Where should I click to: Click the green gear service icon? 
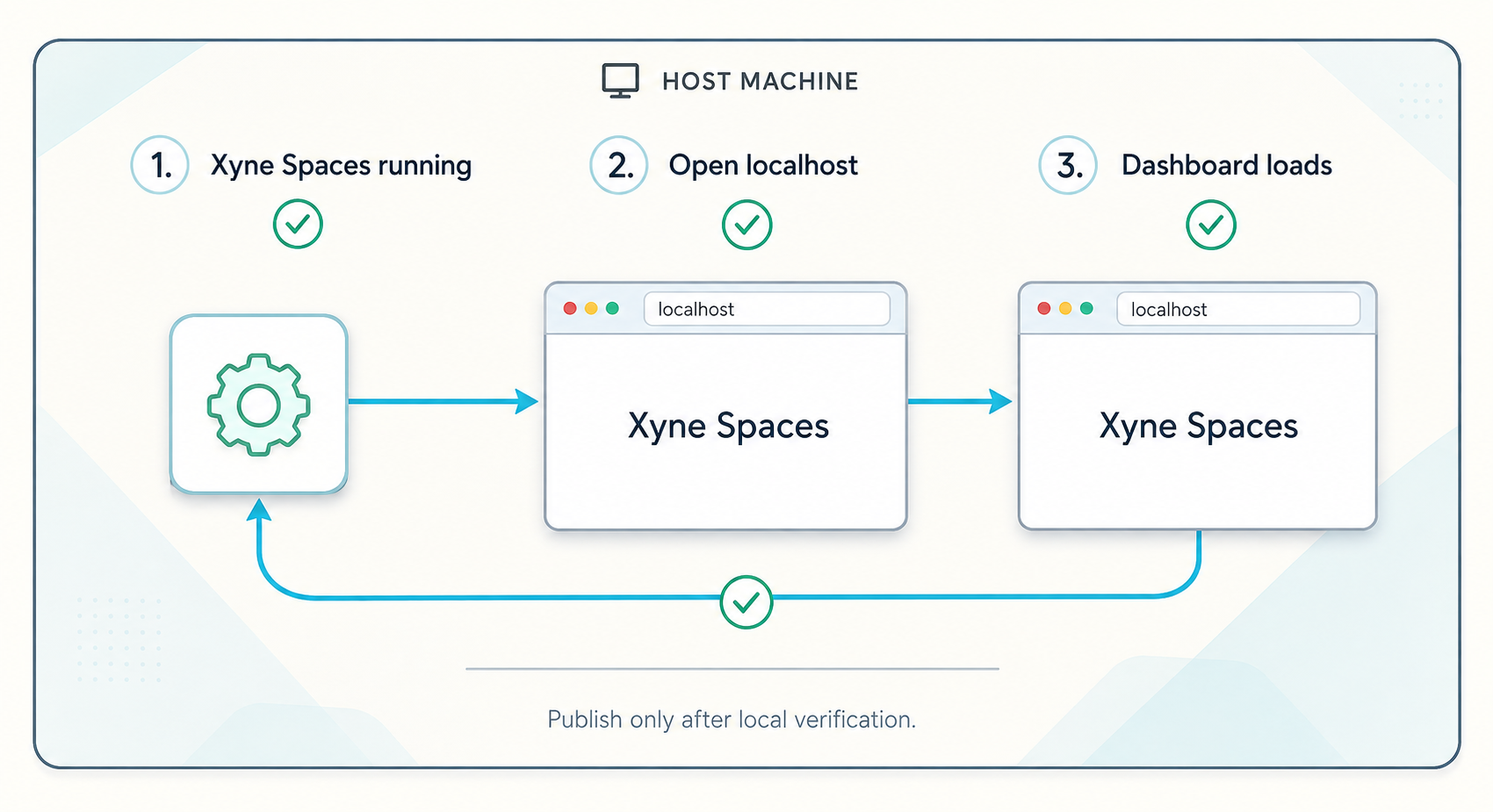(x=258, y=405)
